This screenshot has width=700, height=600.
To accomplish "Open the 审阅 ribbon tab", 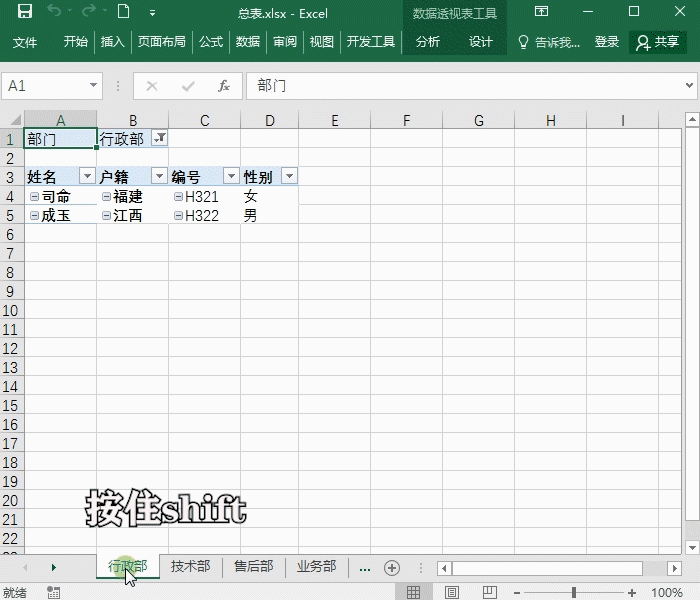I will (285, 42).
